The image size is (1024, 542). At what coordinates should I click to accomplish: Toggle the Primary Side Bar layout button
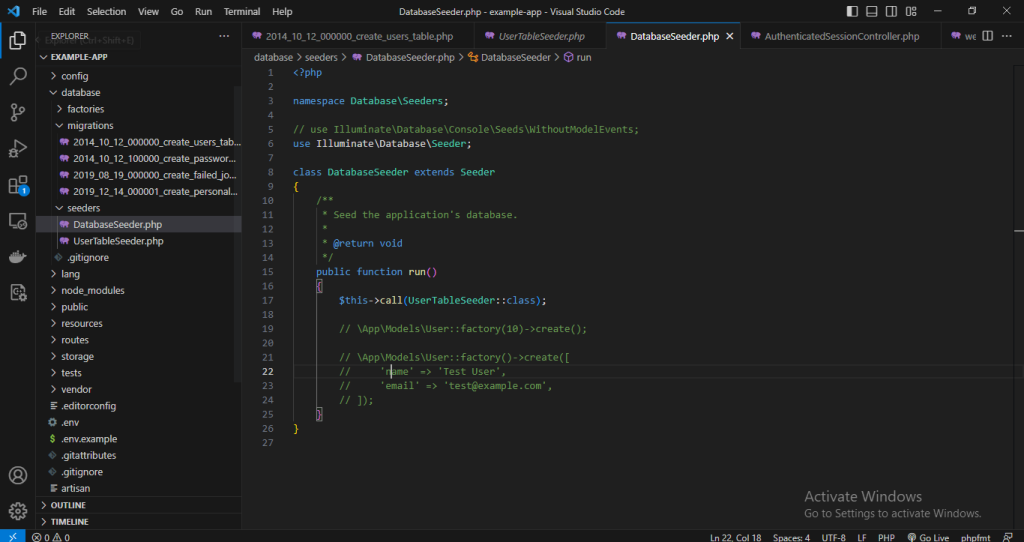(x=851, y=11)
